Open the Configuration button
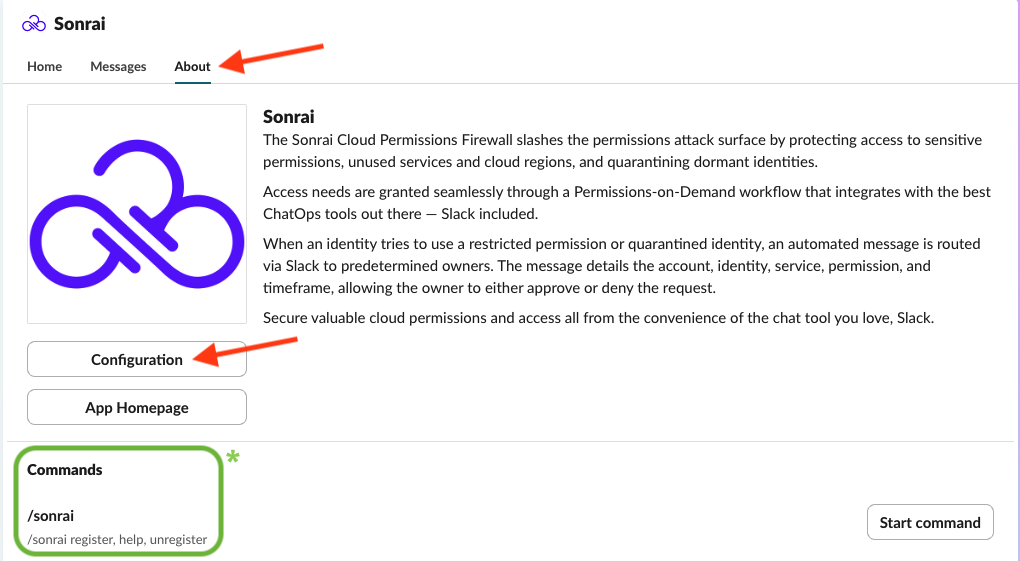 pyautogui.click(x=137, y=359)
